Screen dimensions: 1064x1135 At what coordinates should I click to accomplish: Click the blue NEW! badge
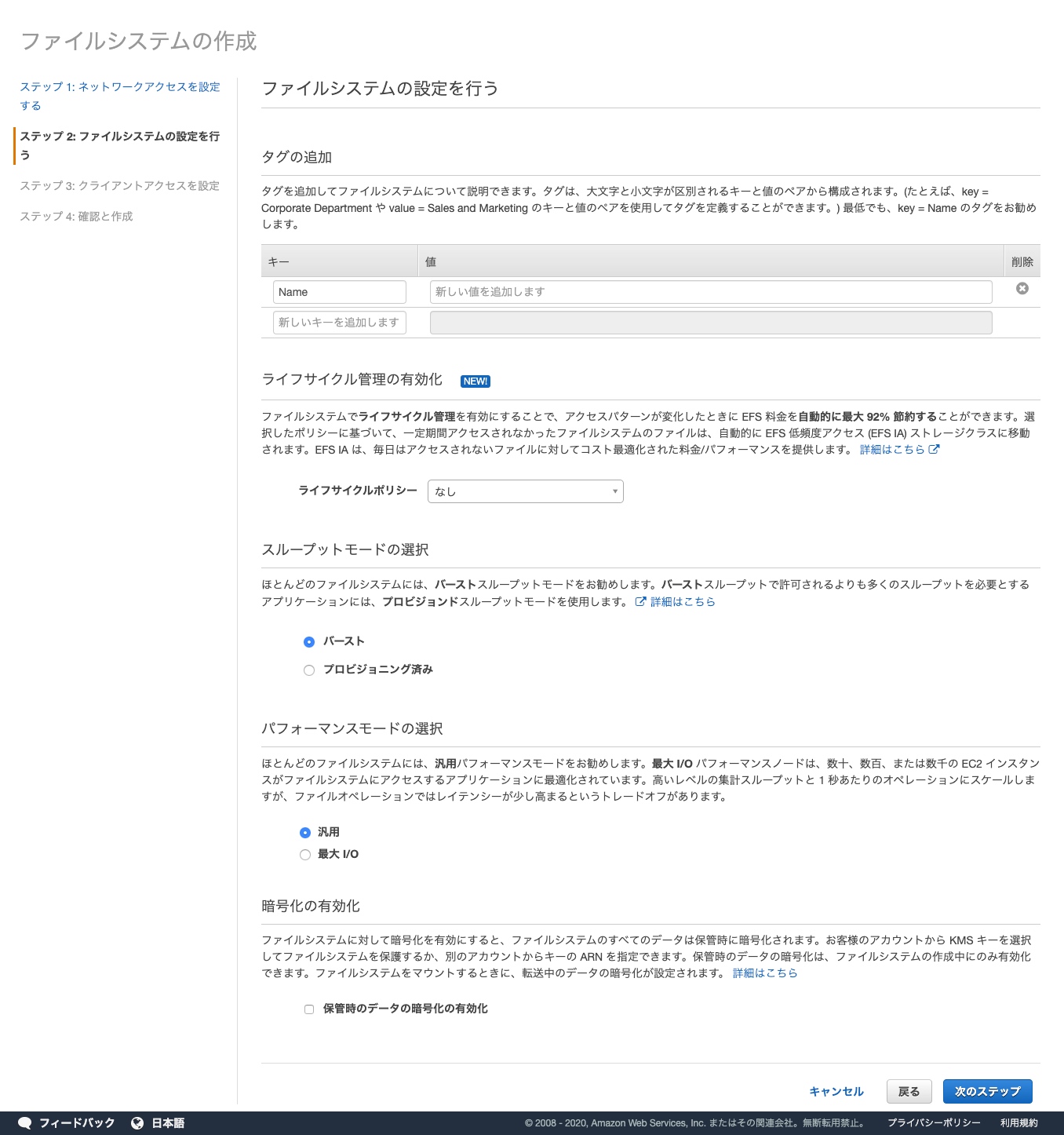click(x=475, y=381)
